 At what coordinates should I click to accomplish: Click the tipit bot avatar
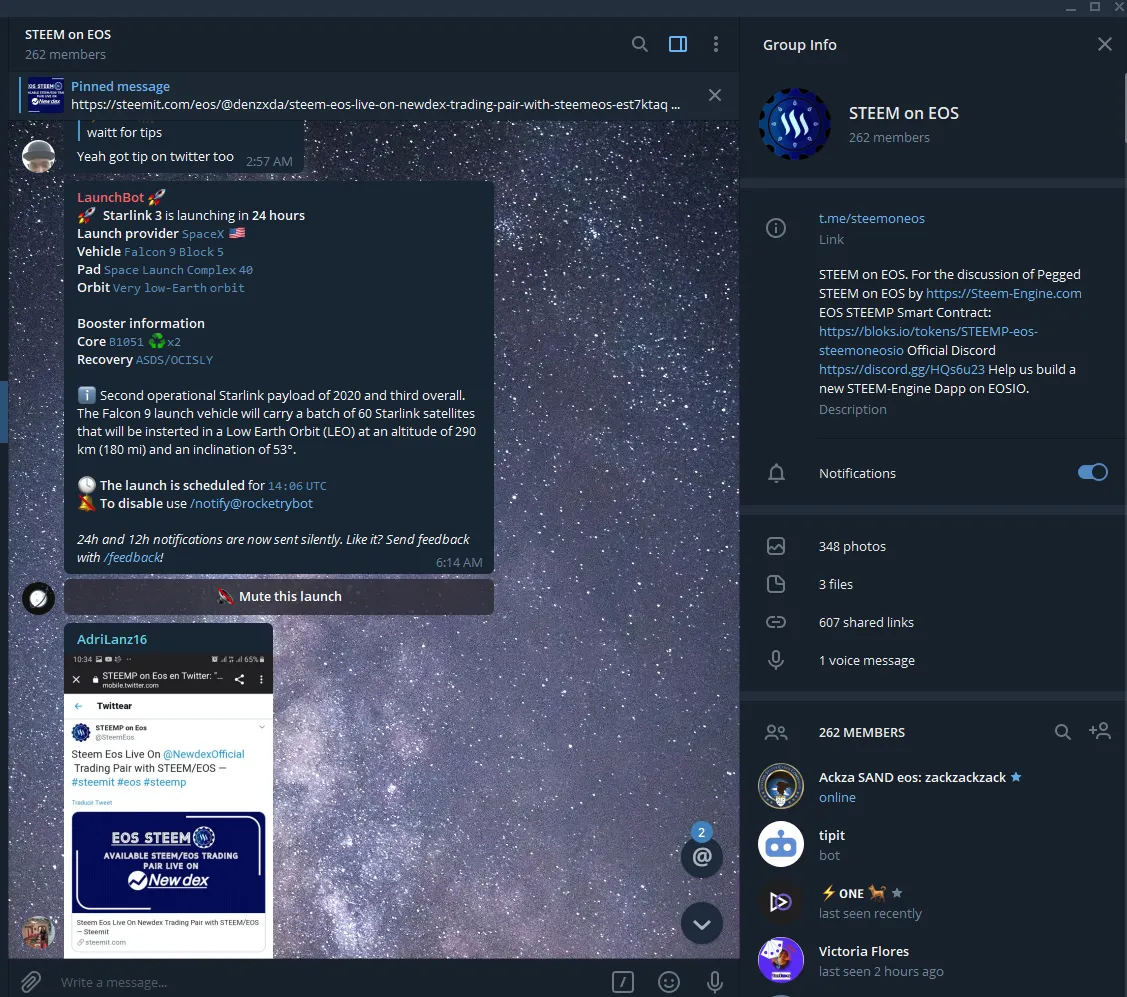(x=781, y=844)
